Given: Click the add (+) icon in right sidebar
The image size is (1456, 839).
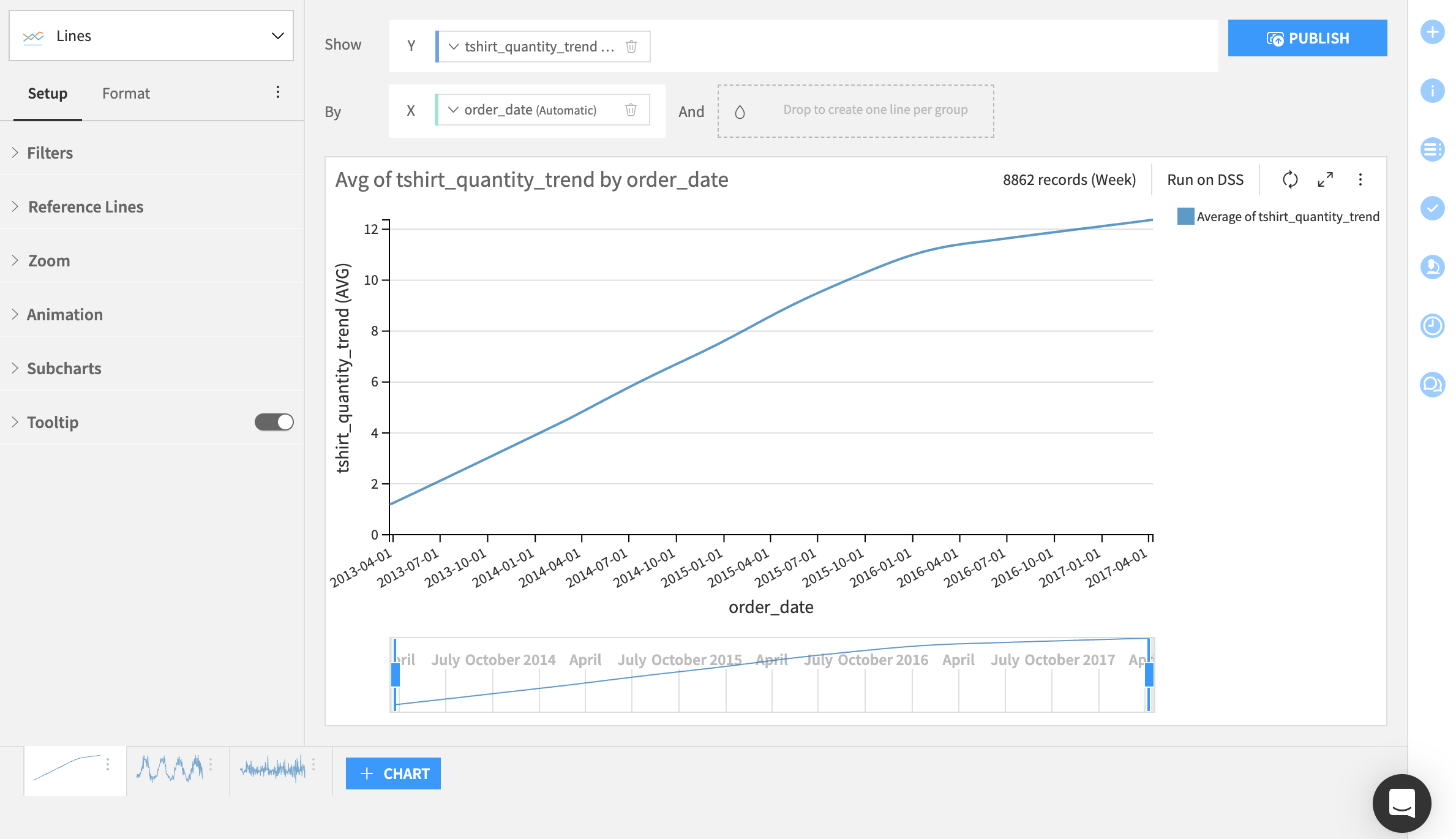Looking at the screenshot, I should (x=1432, y=32).
